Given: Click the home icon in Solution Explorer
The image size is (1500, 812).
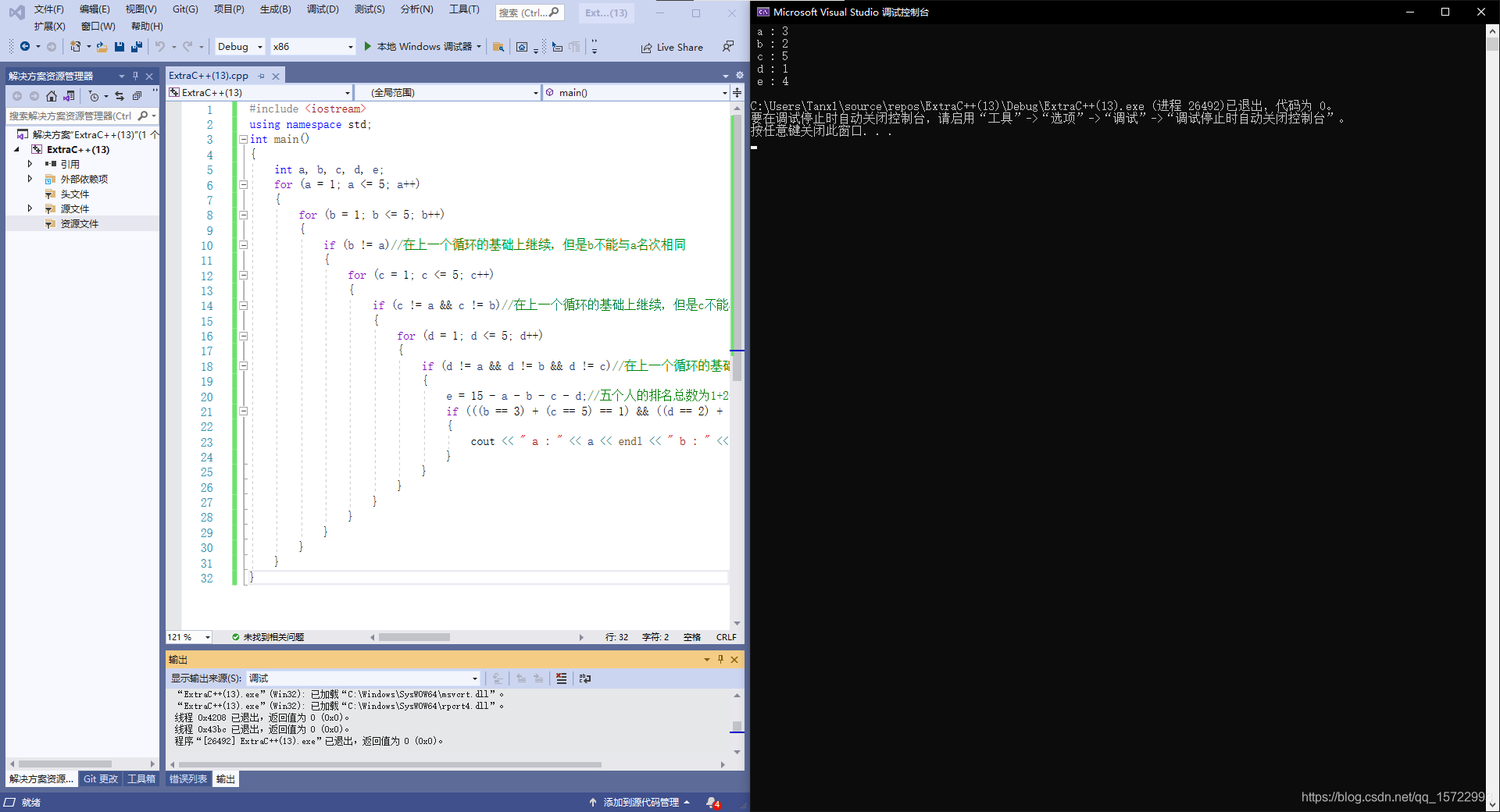Looking at the screenshot, I should [x=52, y=96].
